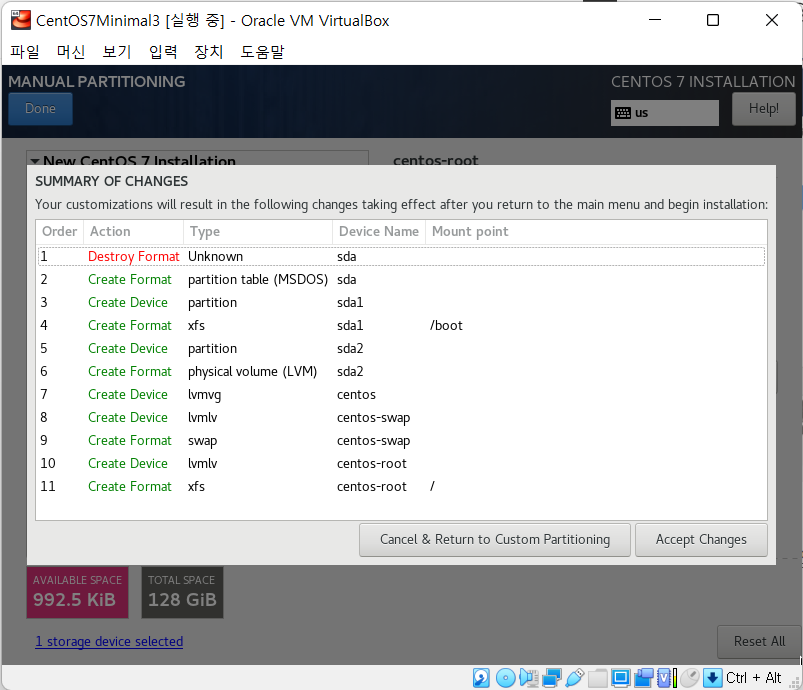Click the Ctrl + Alt host key label
Viewport: 803px width, 690px height.
tap(753, 678)
